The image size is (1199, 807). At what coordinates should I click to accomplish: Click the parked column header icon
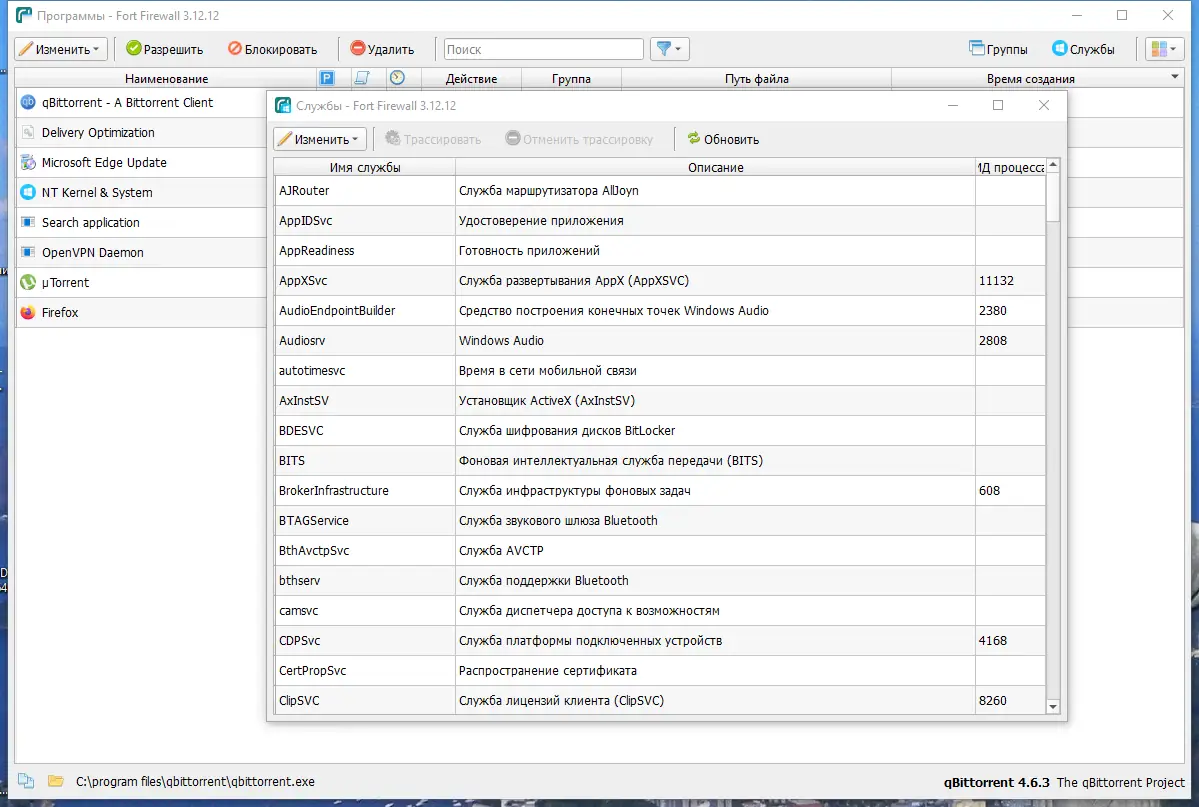(x=327, y=78)
